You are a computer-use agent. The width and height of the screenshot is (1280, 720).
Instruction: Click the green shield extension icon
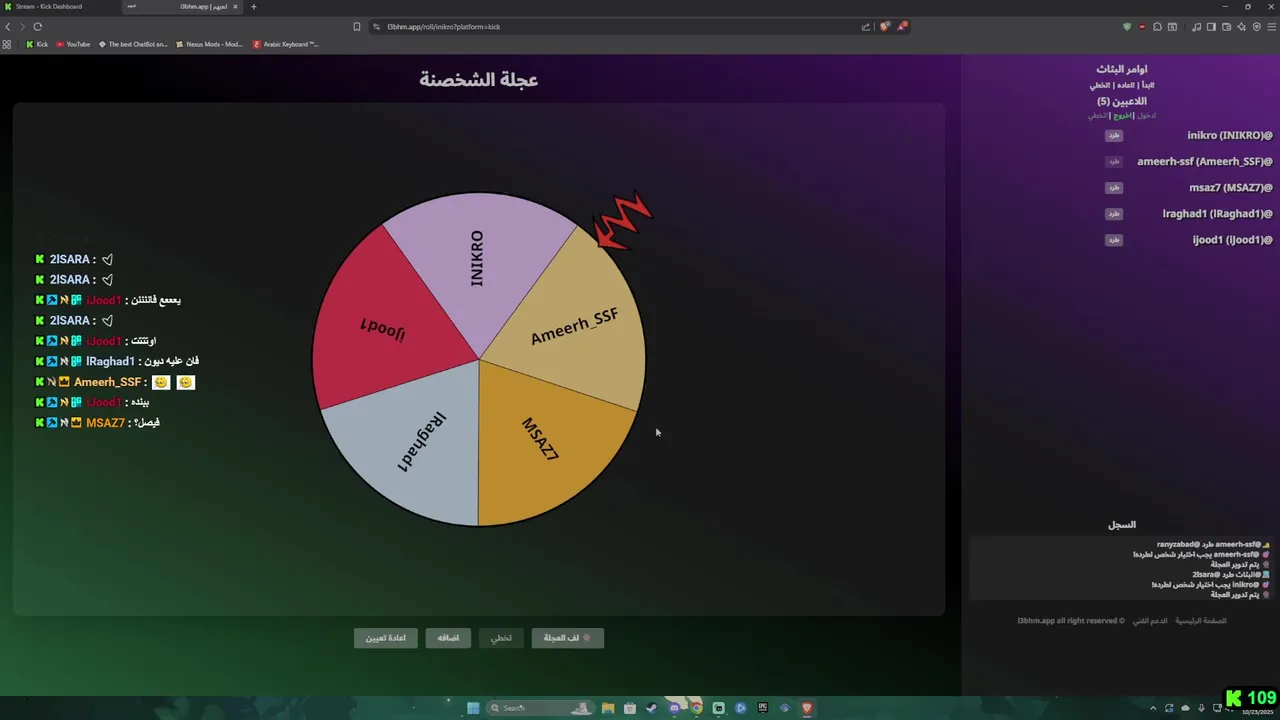coord(1127,26)
